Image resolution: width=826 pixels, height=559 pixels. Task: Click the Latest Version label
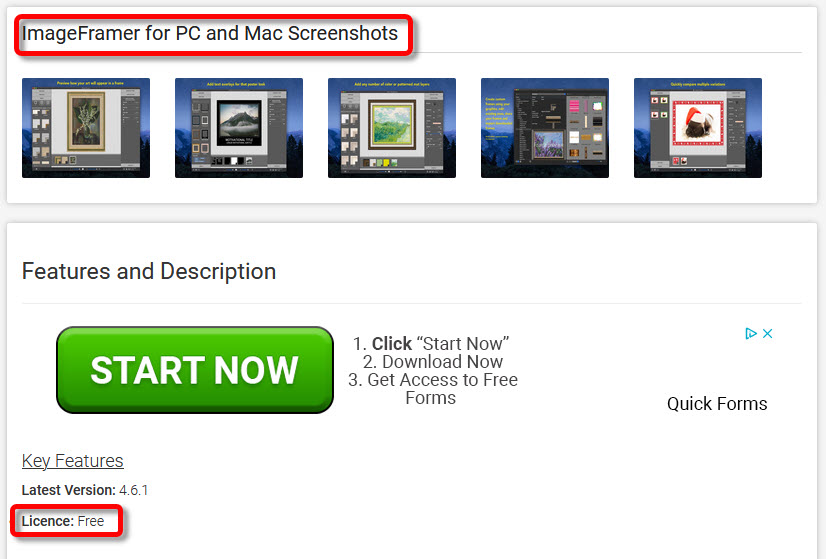pos(68,490)
